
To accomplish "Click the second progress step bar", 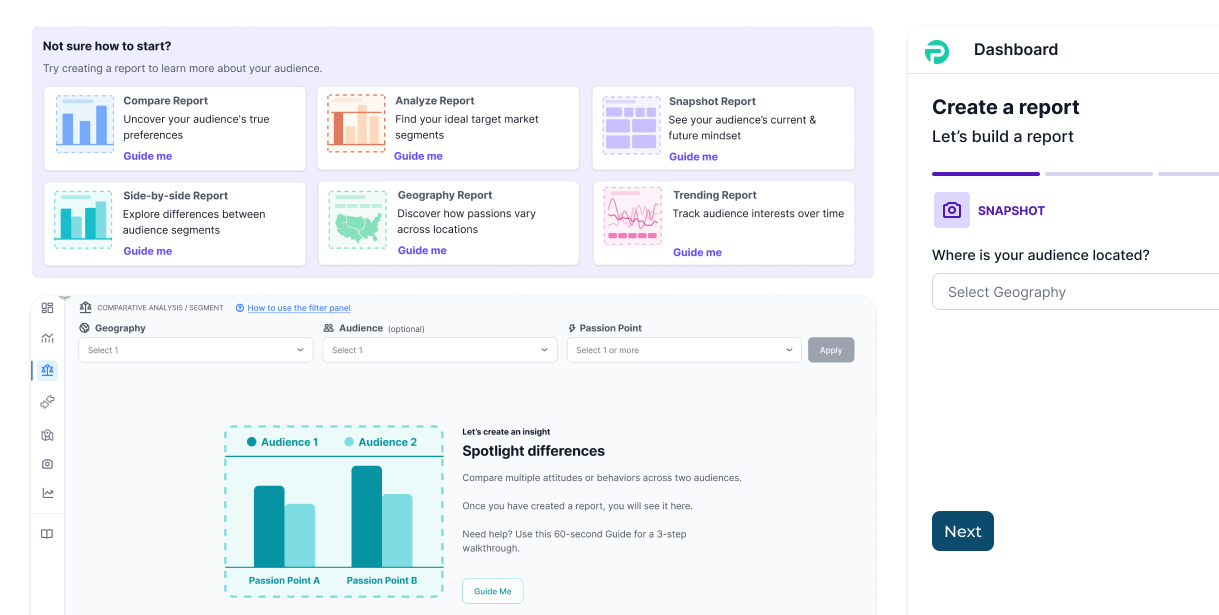I will pyautogui.click(x=1099, y=174).
